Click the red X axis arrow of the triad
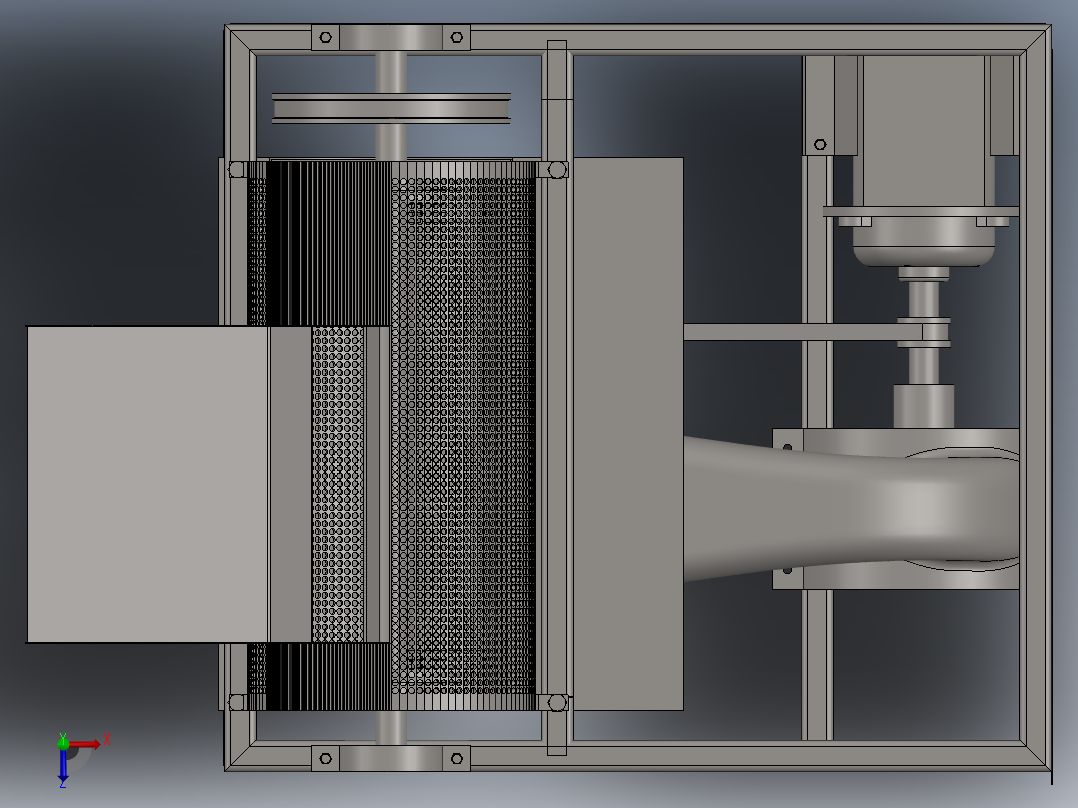Screen dimensions: 1078x808 coord(85,744)
